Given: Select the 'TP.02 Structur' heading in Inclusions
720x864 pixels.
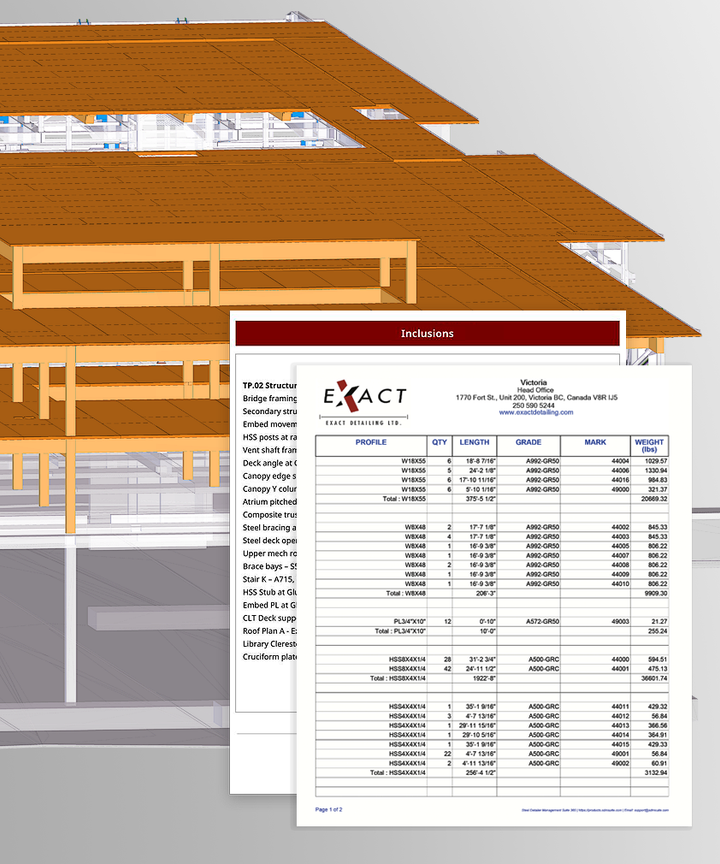Looking at the screenshot, I should [x=269, y=386].
